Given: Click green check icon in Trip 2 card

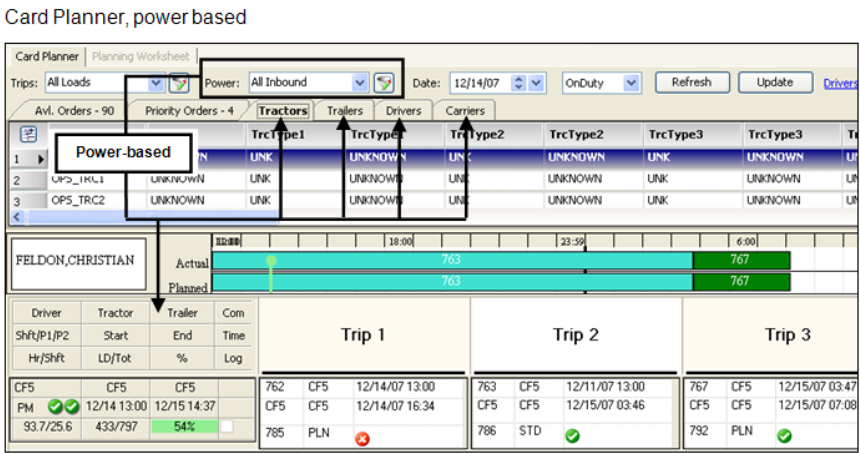Looking at the screenshot, I should [572, 436].
